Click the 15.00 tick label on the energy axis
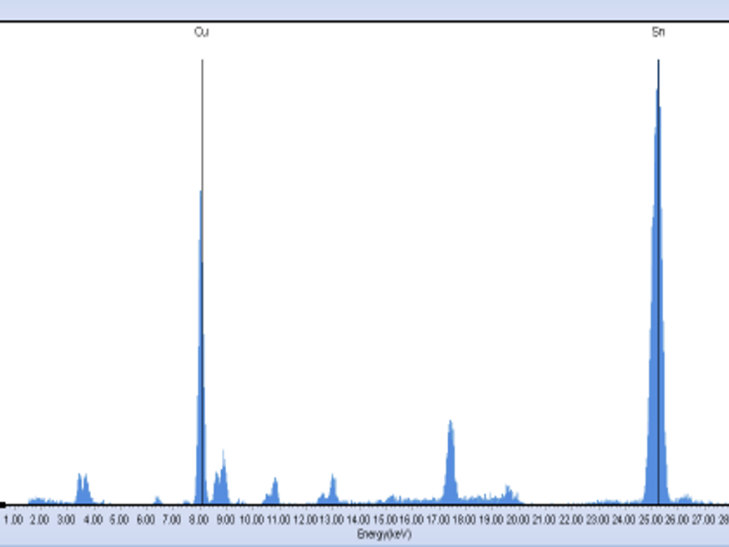 point(384,520)
